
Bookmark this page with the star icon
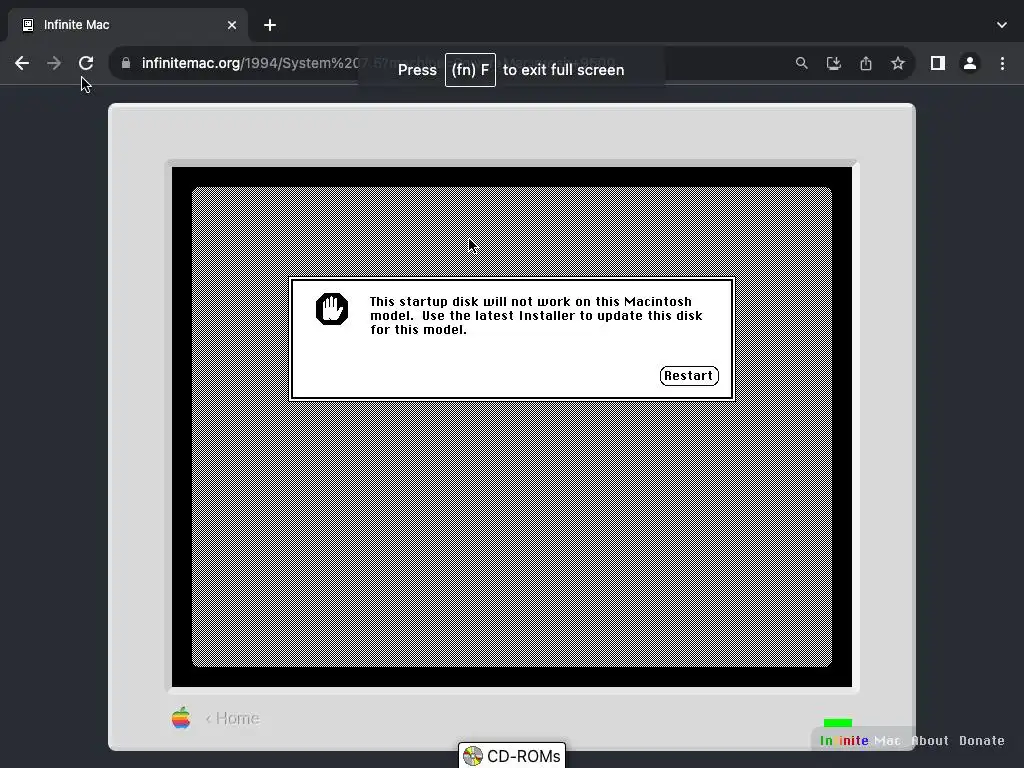(x=898, y=63)
